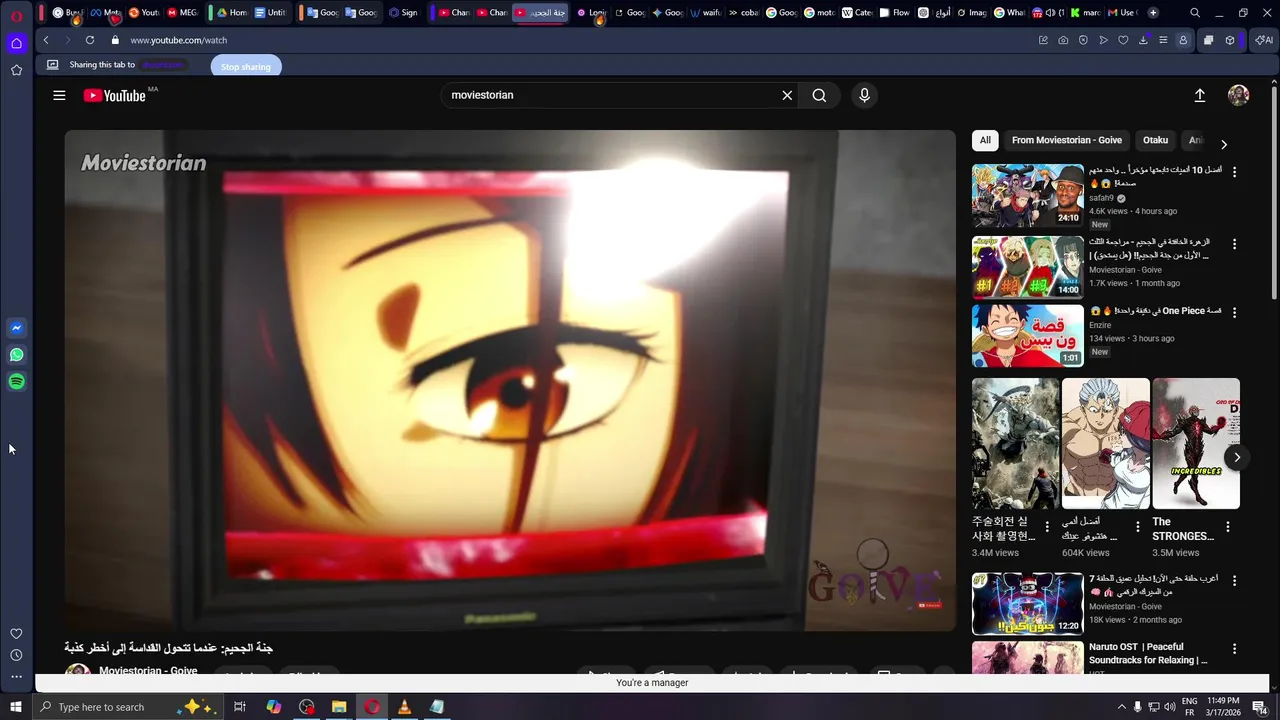This screenshot has height=720, width=1280.
Task: Open Windows Start menu
Action: click(x=16, y=707)
